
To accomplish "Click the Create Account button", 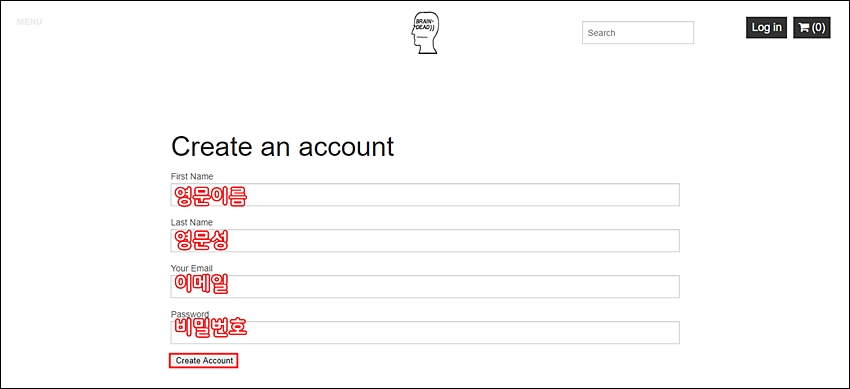I will tap(204, 361).
